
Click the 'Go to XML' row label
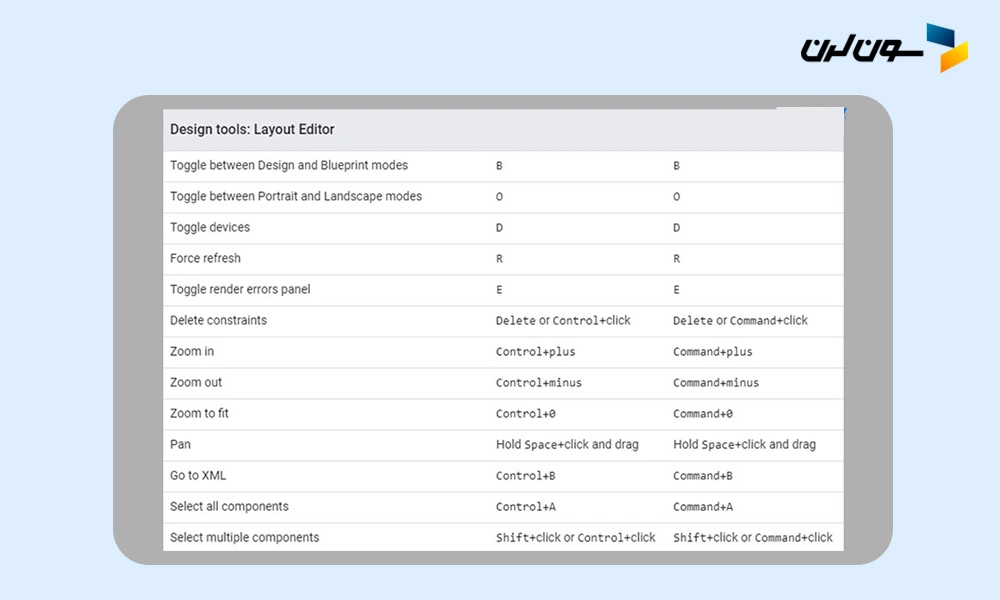click(198, 475)
